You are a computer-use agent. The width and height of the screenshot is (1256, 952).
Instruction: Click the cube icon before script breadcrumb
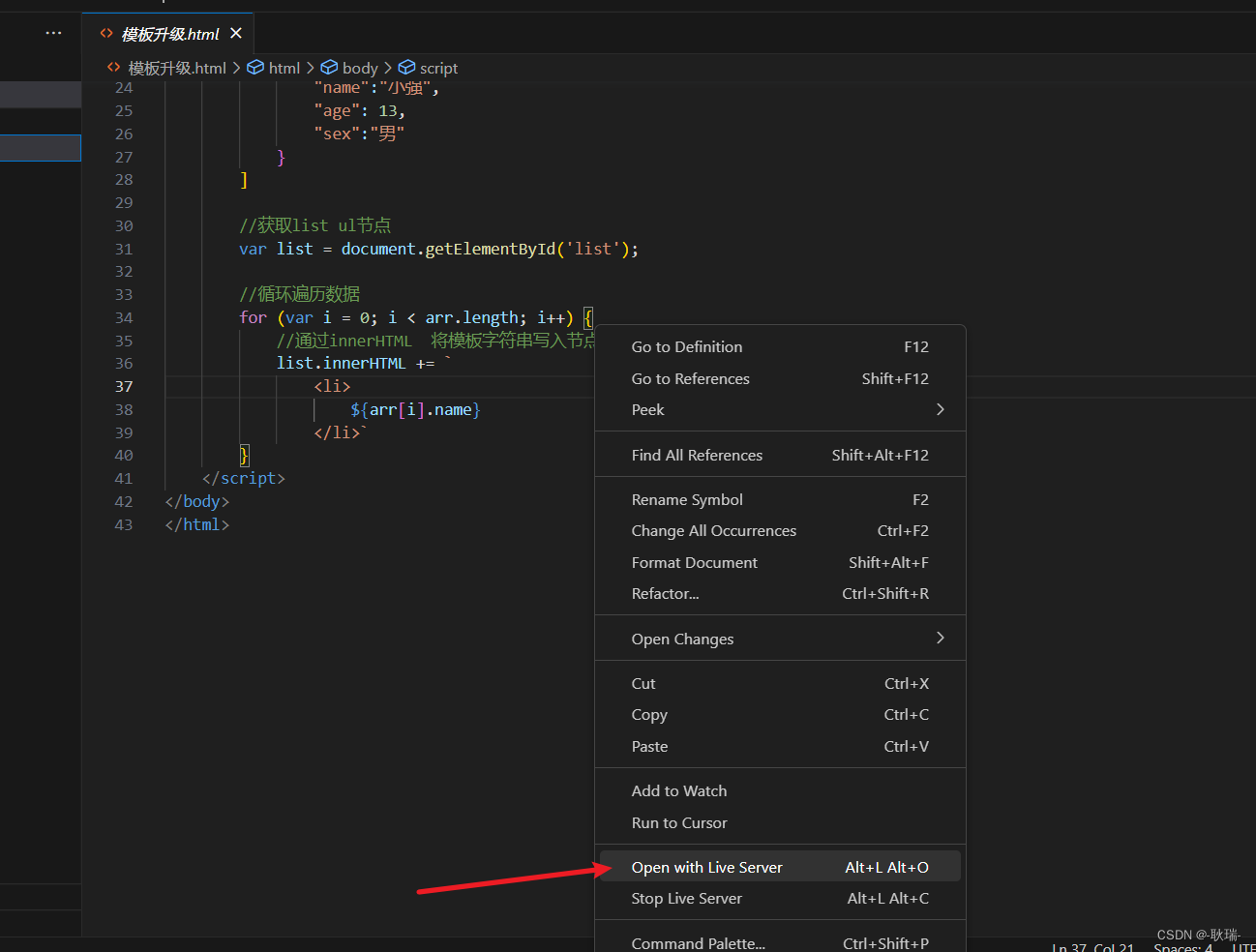(406, 67)
